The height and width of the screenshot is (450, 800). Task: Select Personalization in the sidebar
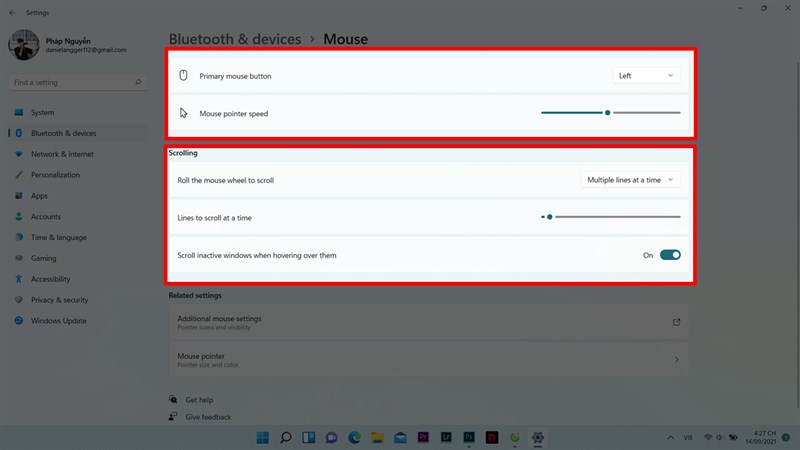tap(78, 175)
